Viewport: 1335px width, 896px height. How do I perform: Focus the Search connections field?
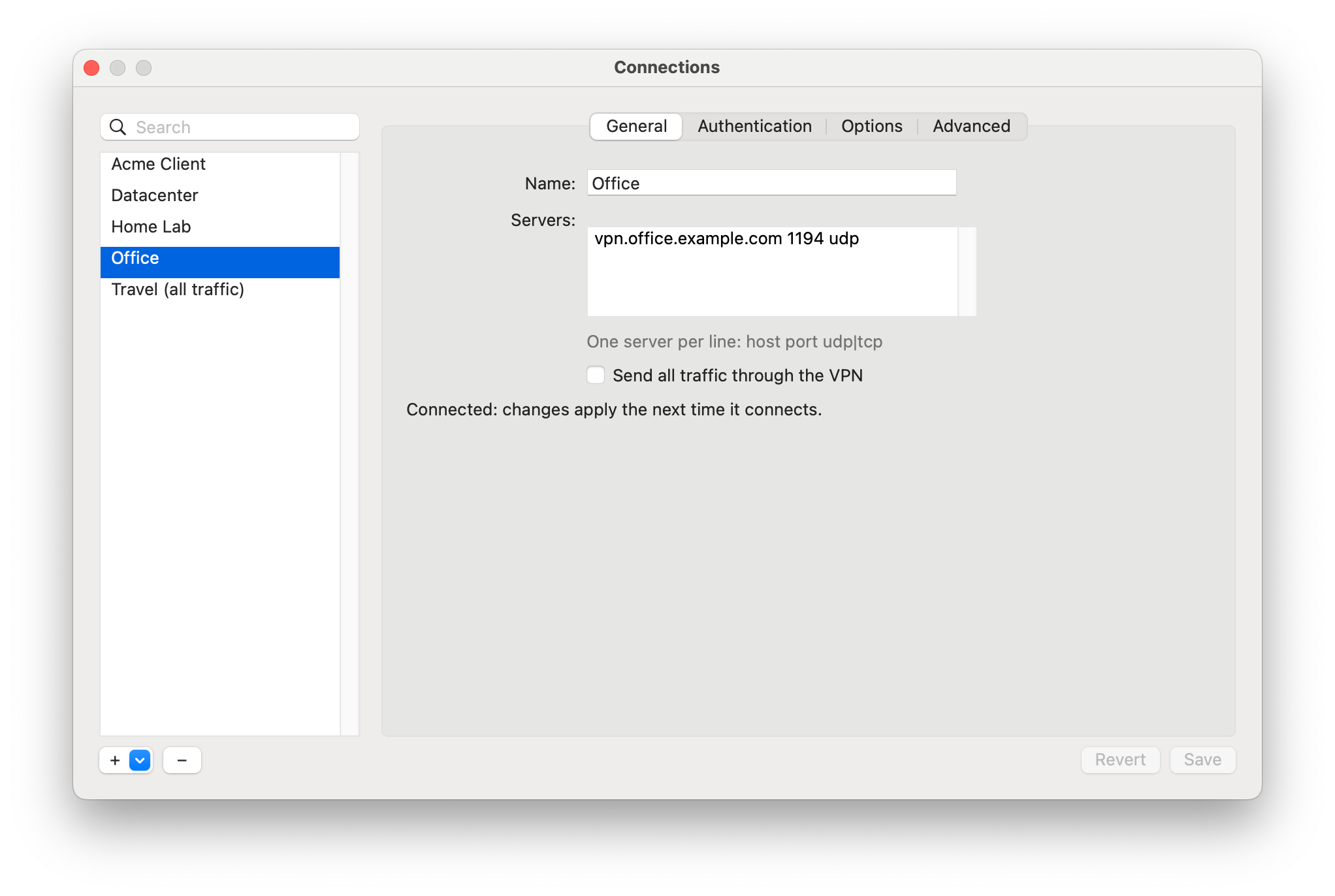pyautogui.click(x=230, y=127)
